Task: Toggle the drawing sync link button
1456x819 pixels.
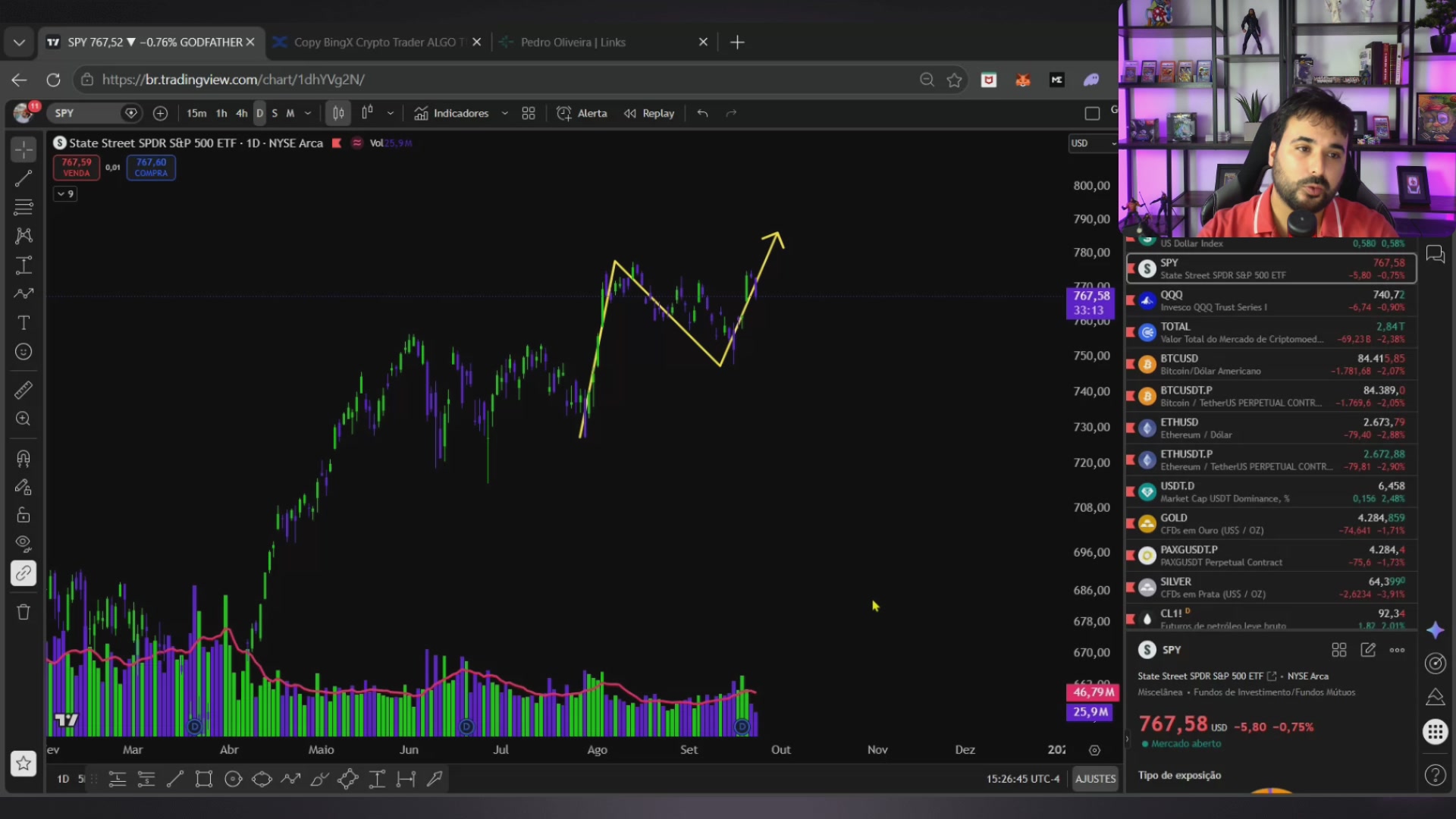Action: 24,573
